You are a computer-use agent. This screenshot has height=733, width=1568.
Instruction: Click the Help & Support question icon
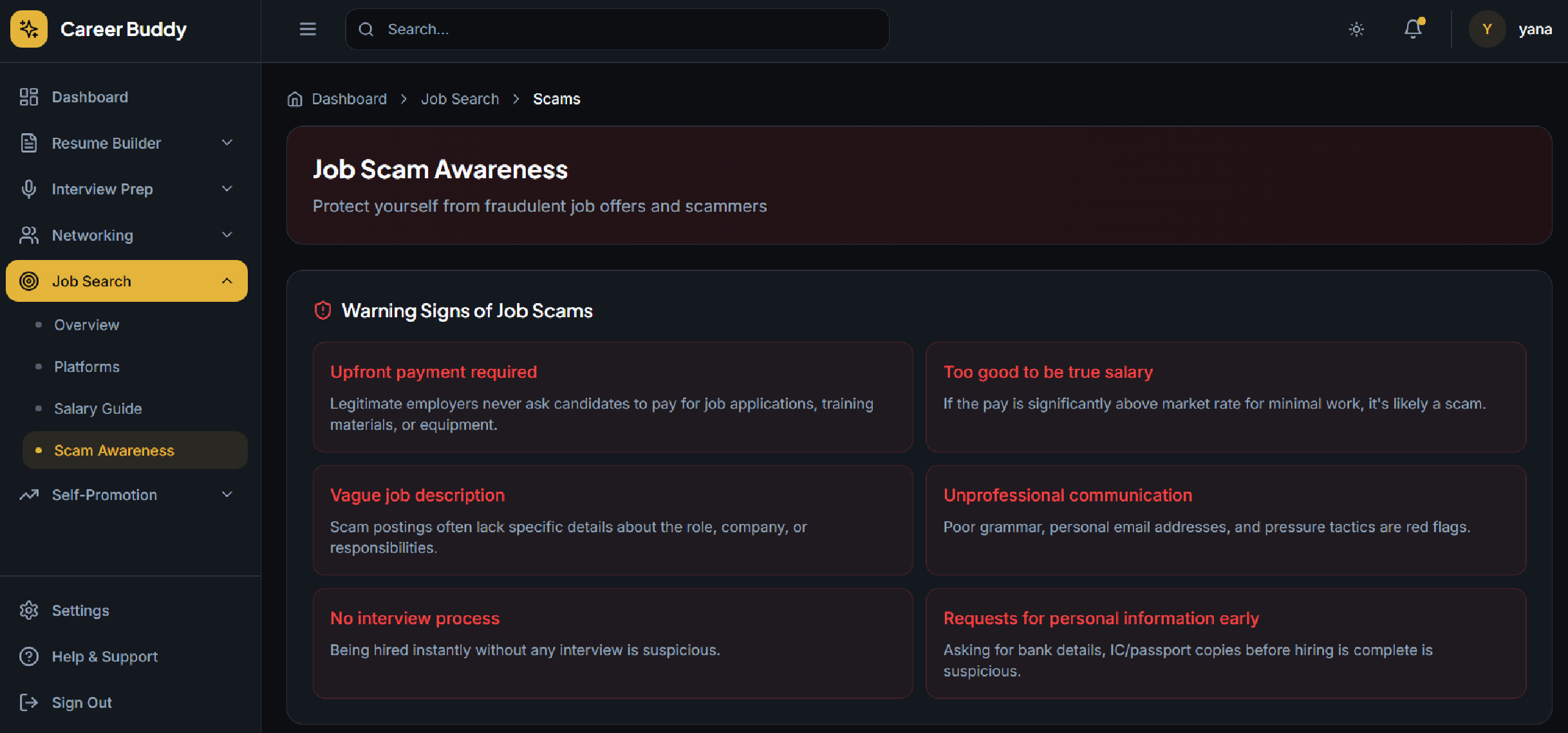pyautogui.click(x=29, y=656)
